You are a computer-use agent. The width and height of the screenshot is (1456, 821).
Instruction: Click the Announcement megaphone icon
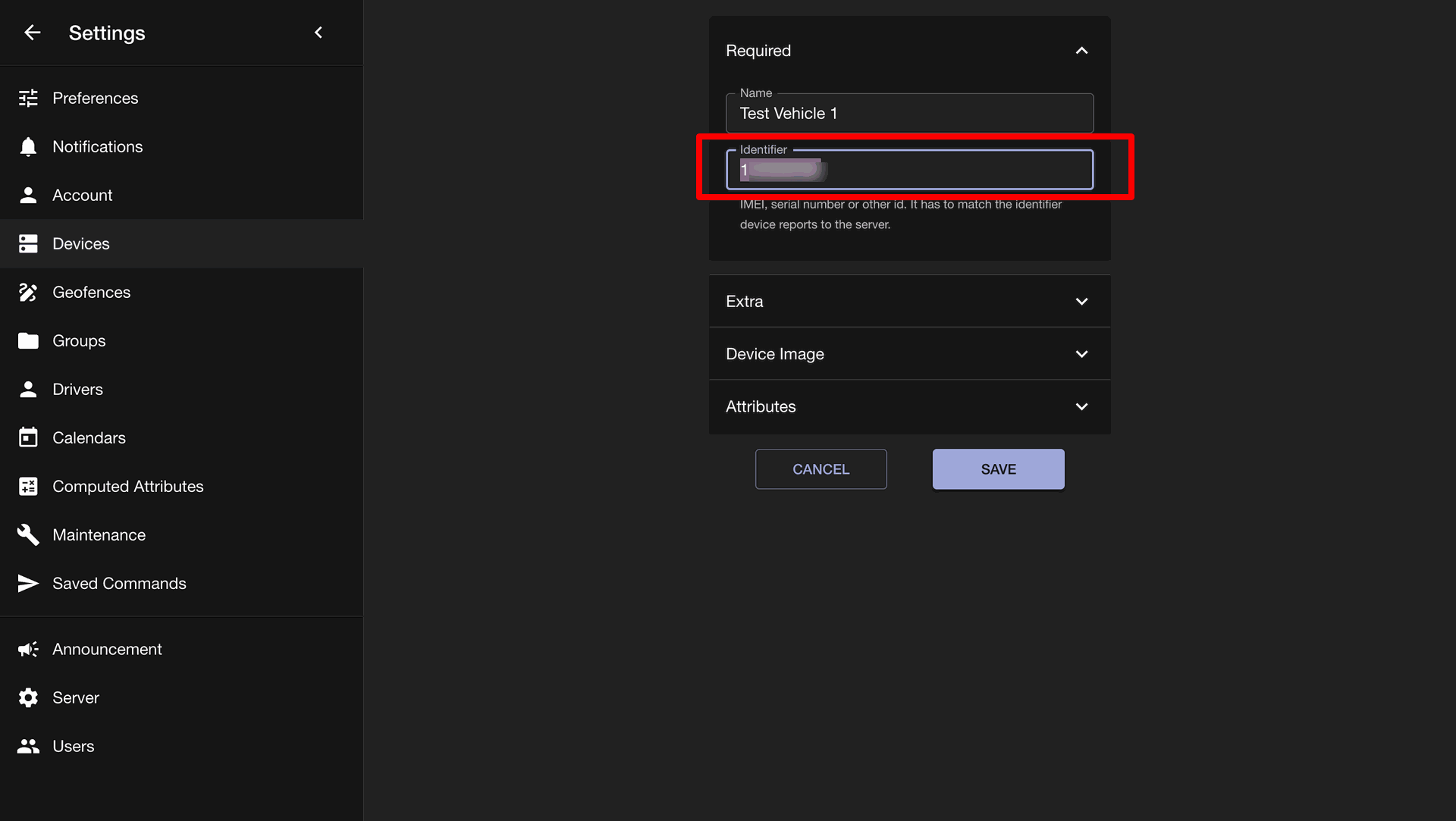pos(28,649)
